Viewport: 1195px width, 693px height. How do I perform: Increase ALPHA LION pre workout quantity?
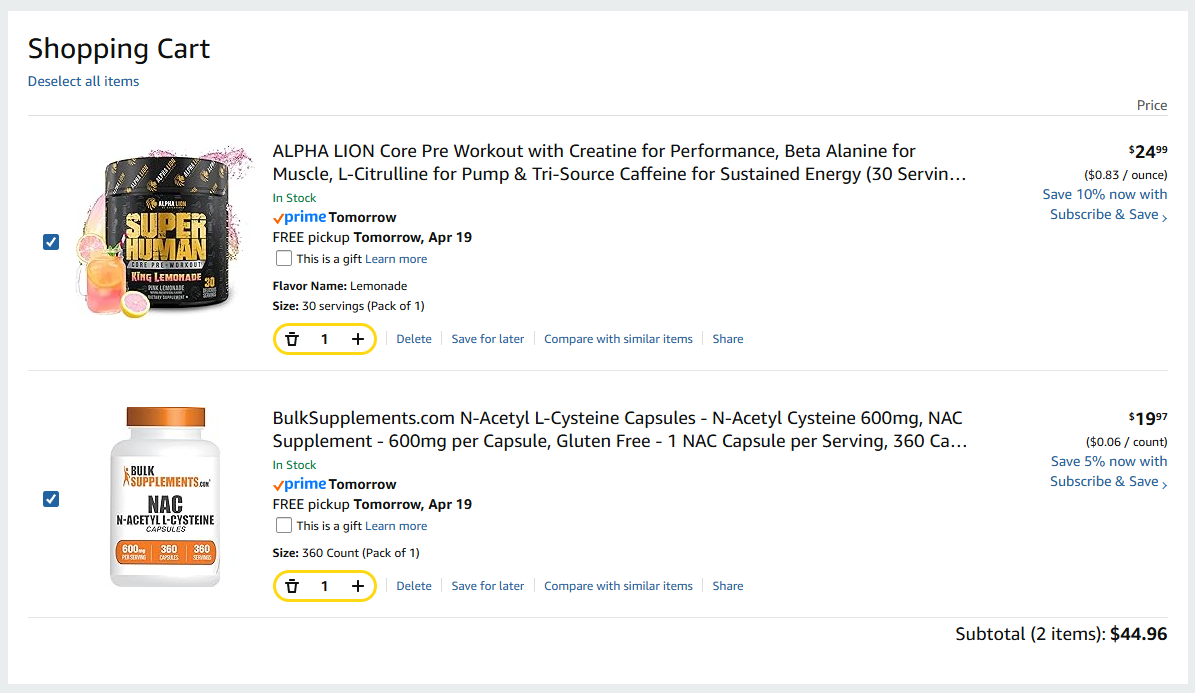357,339
